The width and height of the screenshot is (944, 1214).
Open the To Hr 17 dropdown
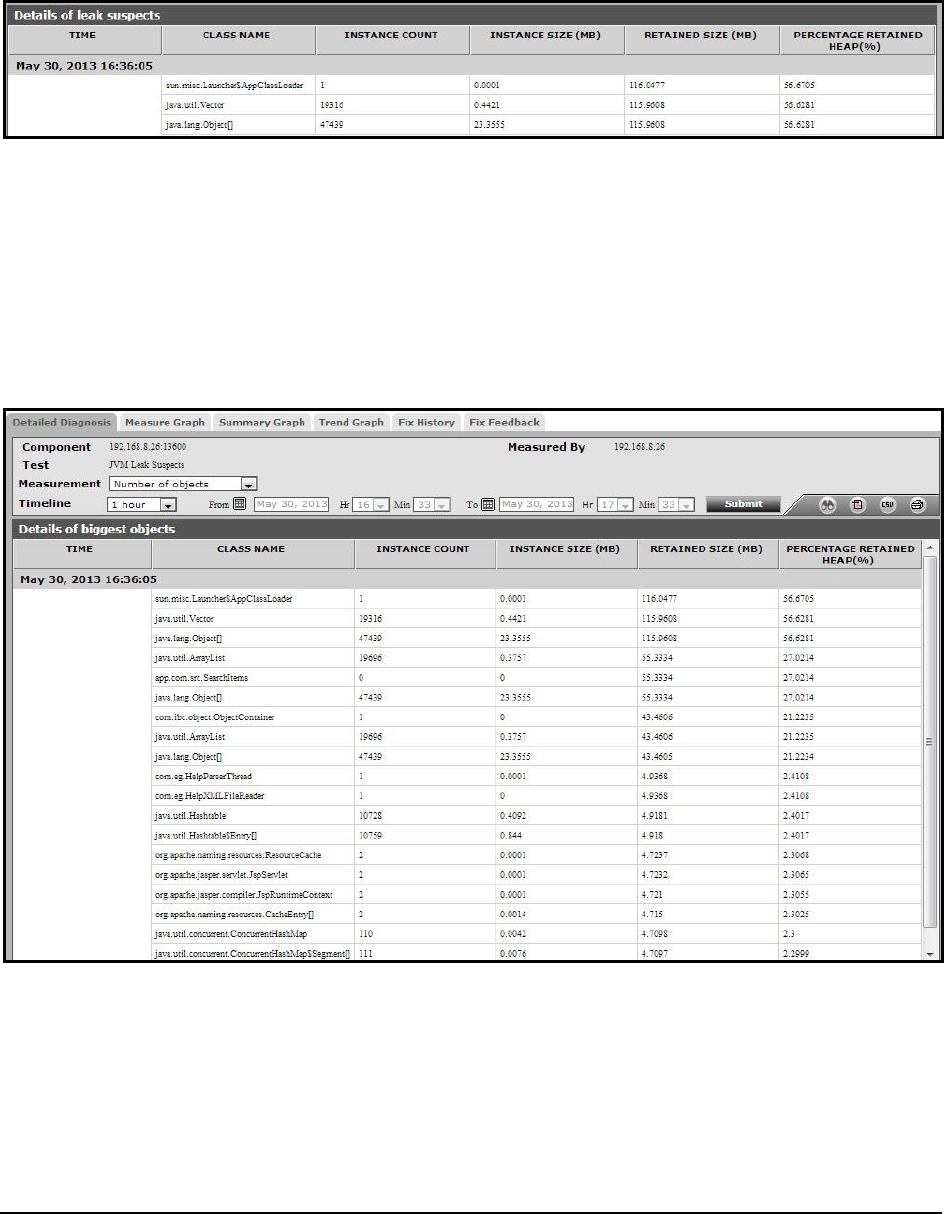pos(616,504)
